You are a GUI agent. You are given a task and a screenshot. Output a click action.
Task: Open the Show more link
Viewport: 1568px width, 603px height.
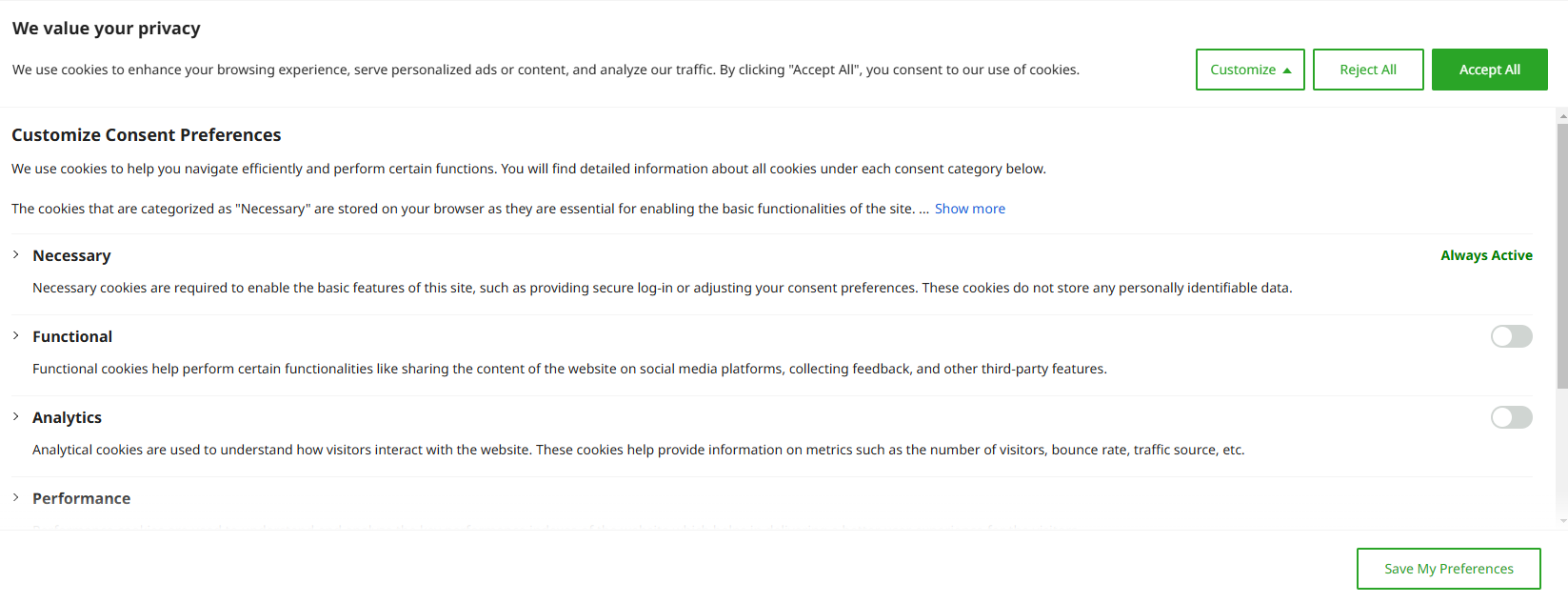point(969,209)
